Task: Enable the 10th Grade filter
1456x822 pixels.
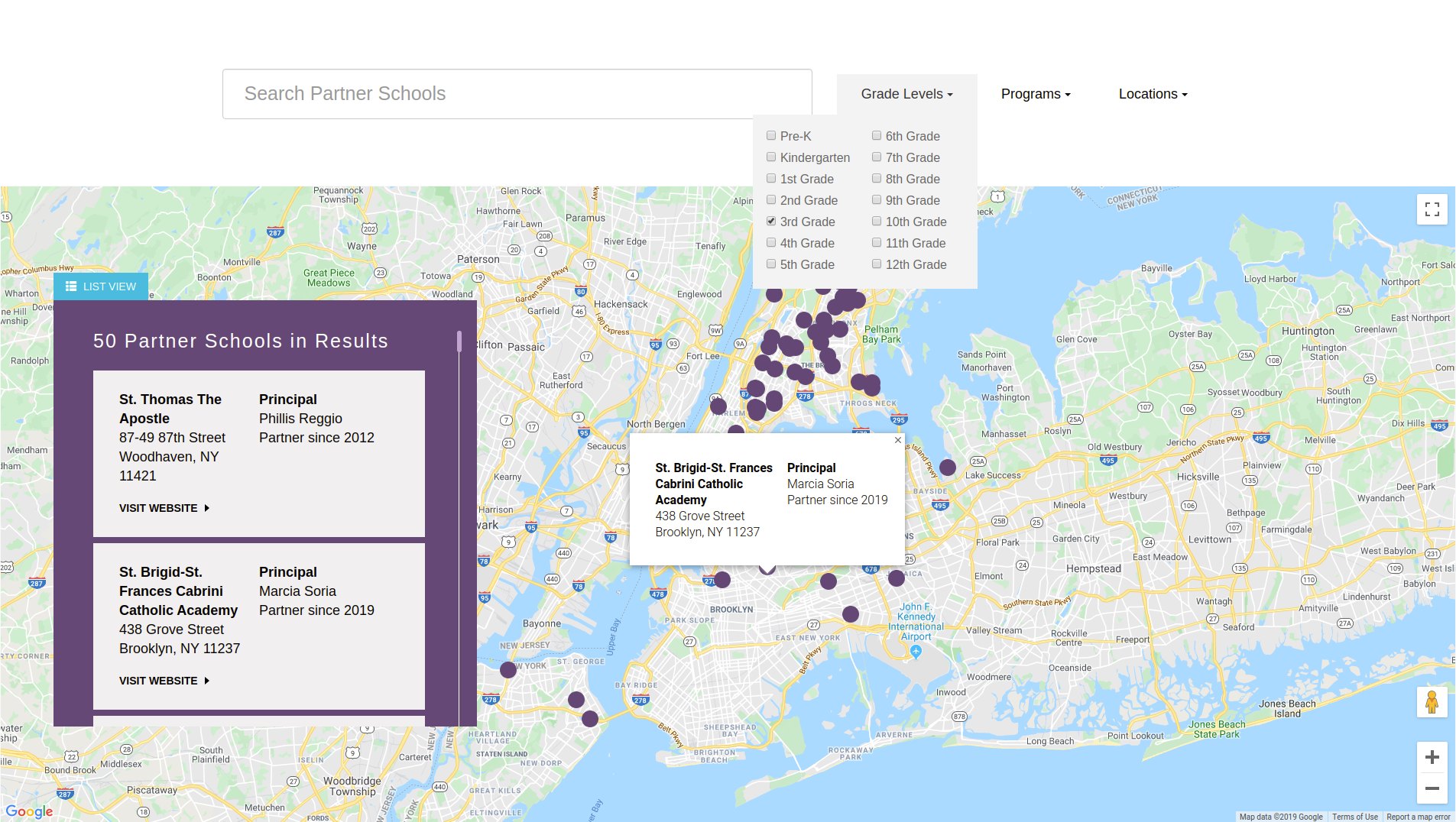Action: [877, 221]
